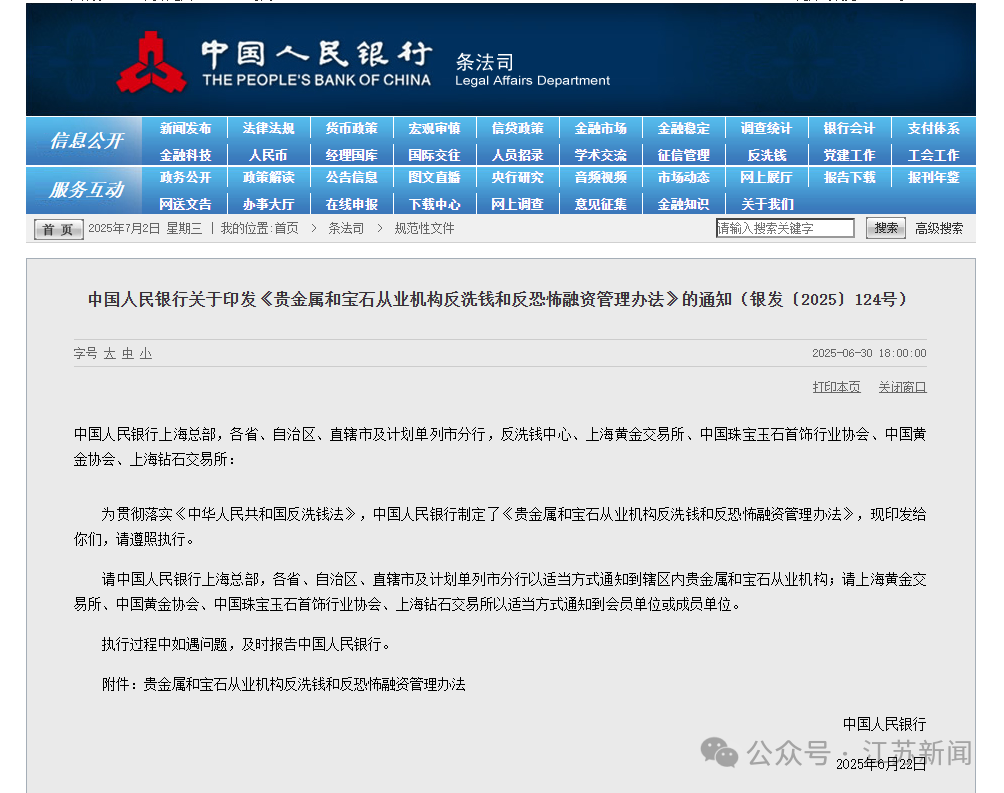Visit 在线申报 page
This screenshot has height=793, width=1004.
click(x=352, y=204)
